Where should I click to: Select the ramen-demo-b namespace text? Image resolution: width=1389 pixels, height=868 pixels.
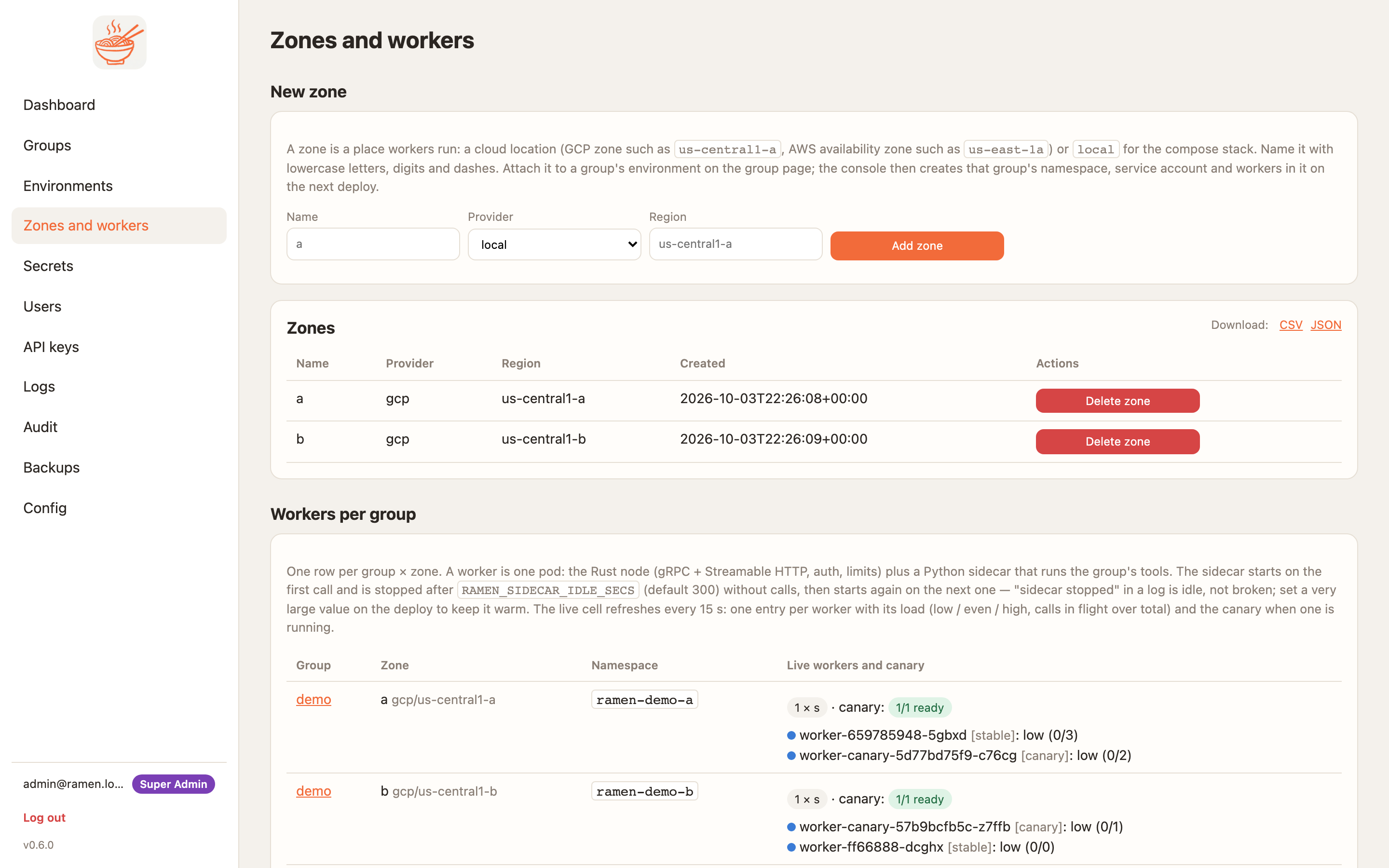pos(644,791)
